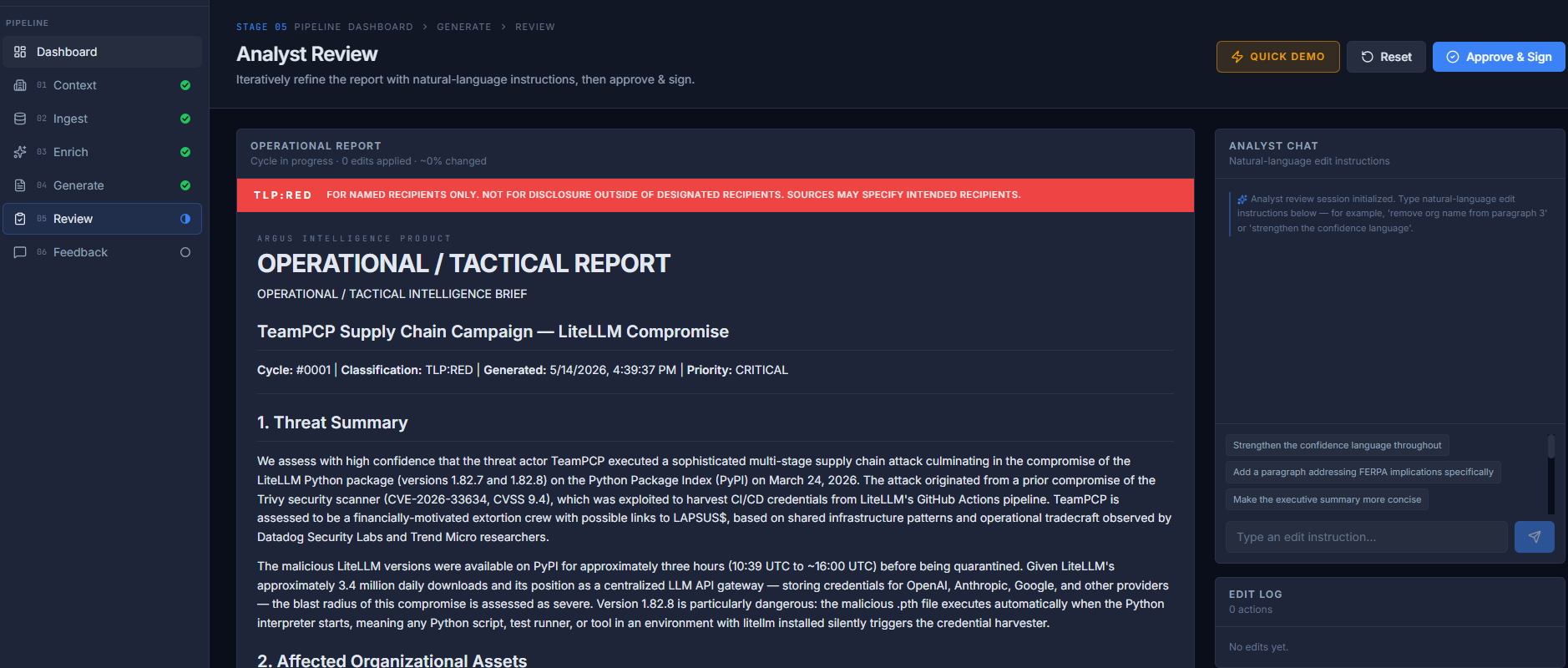This screenshot has height=668, width=1568.
Task: Click the '0 actions' count
Action: (1251, 610)
